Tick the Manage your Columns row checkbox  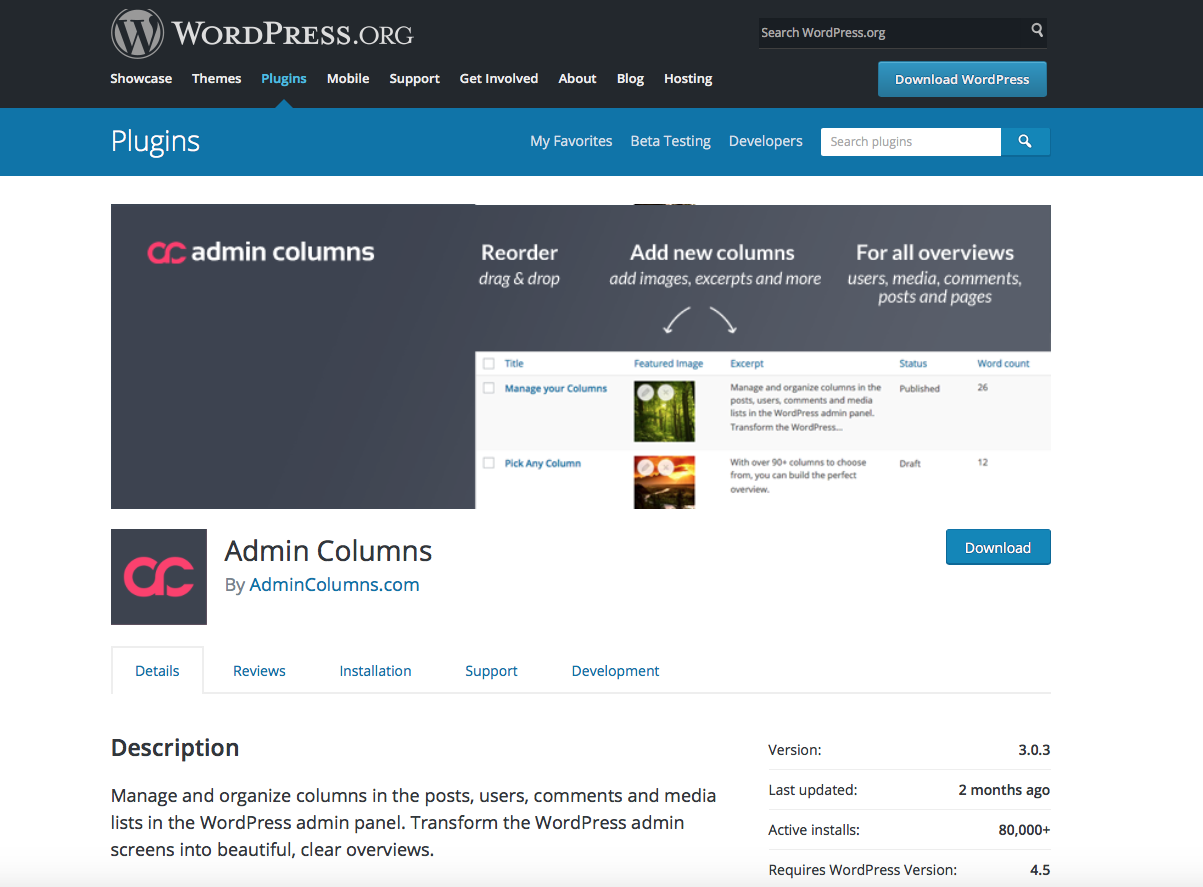489,388
